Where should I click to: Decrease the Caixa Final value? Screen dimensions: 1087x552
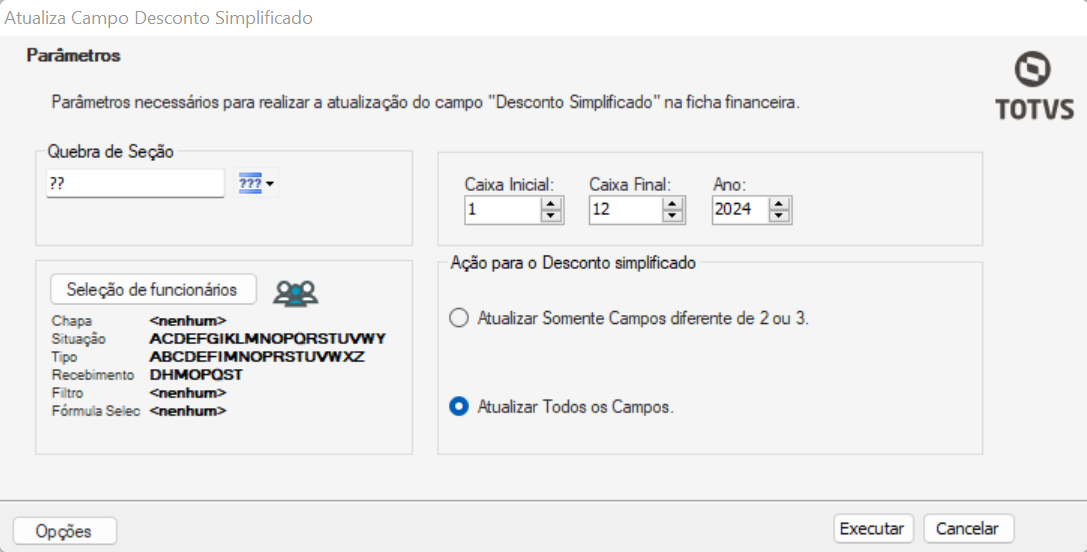[x=674, y=215]
